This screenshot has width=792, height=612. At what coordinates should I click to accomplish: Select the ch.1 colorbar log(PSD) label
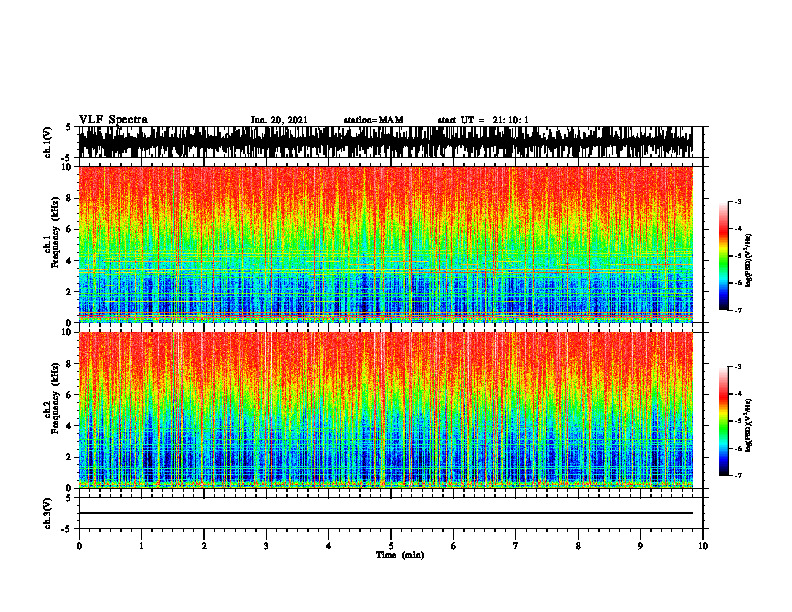[749, 260]
